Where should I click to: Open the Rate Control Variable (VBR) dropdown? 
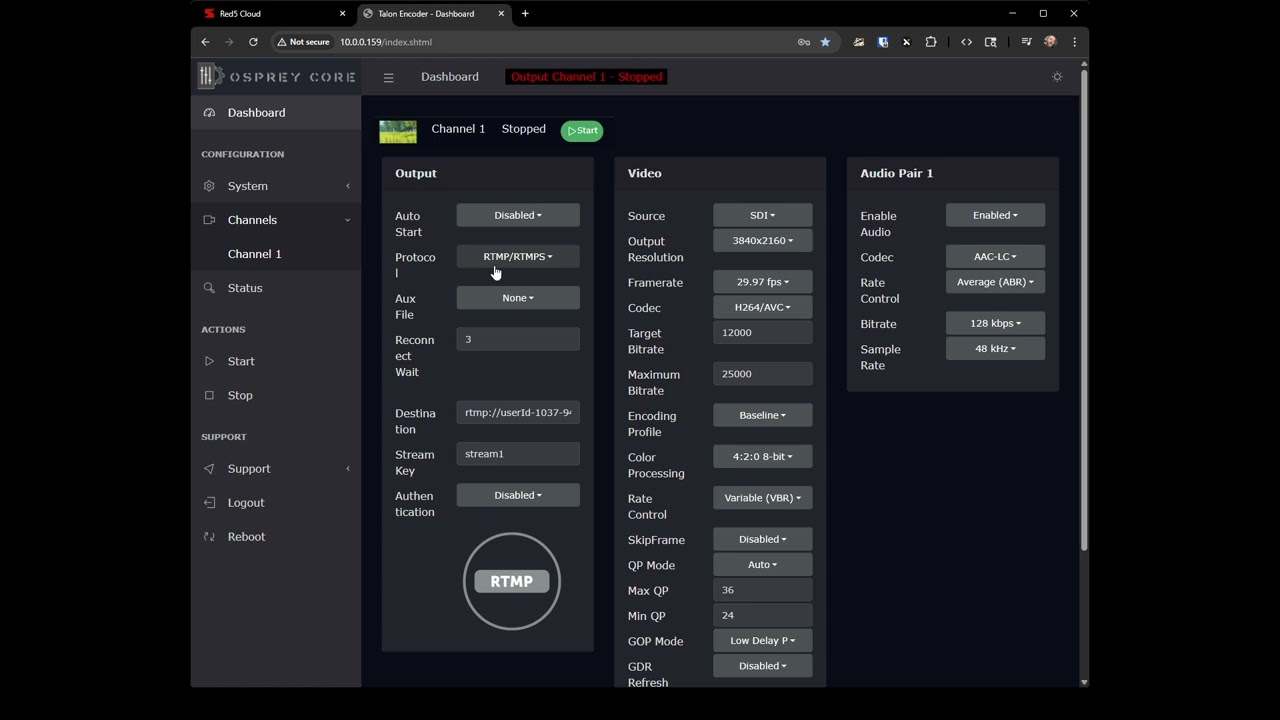tap(762, 498)
